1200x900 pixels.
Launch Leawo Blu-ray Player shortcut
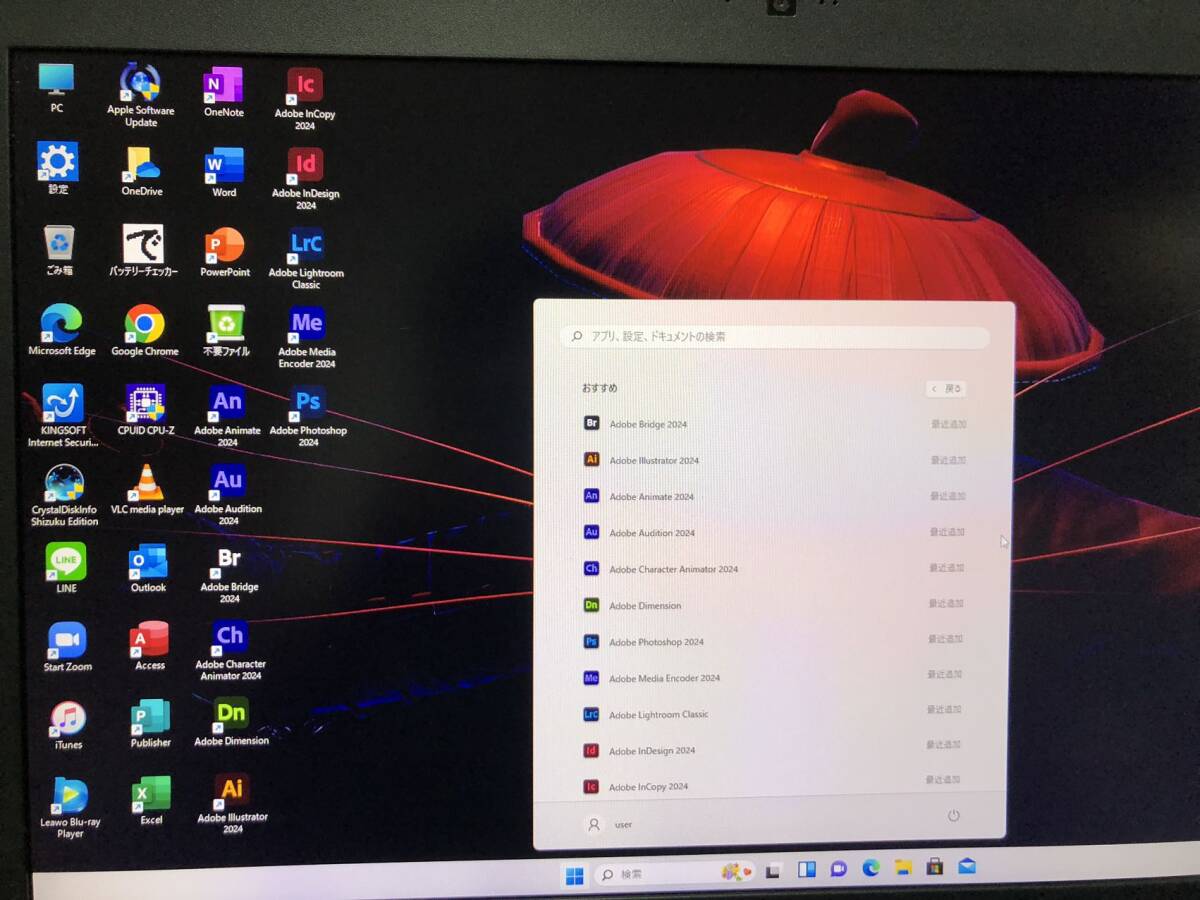70,808
